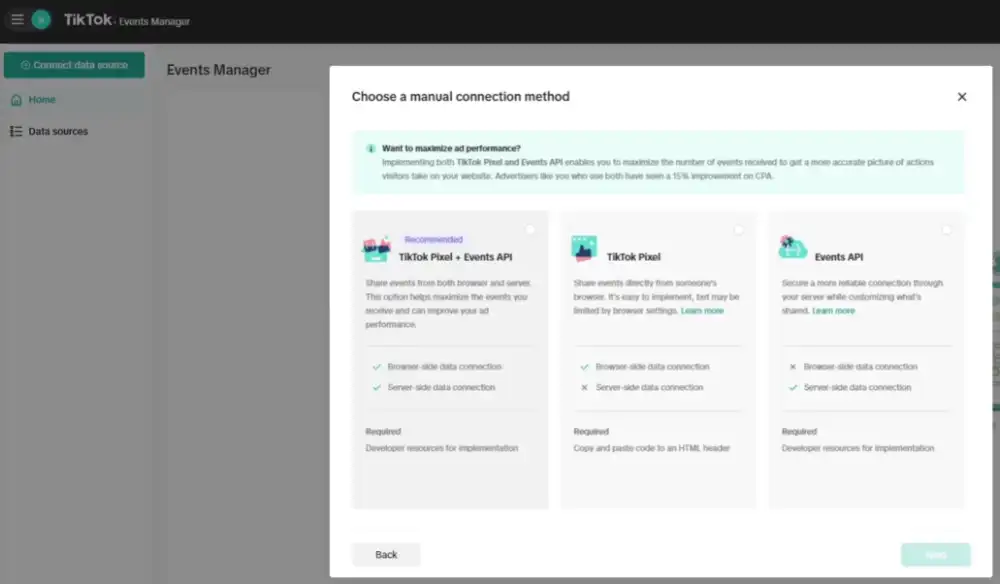Screen dimensions: 1000x584
Task: Click Required label in Events API card
Action: click(x=799, y=432)
